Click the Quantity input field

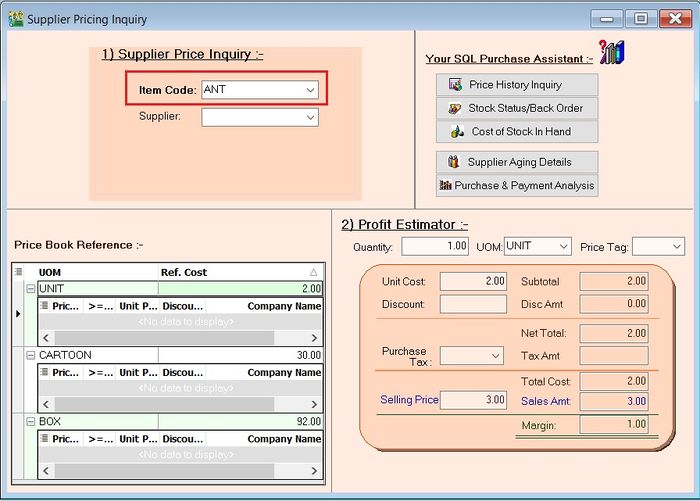coord(435,246)
